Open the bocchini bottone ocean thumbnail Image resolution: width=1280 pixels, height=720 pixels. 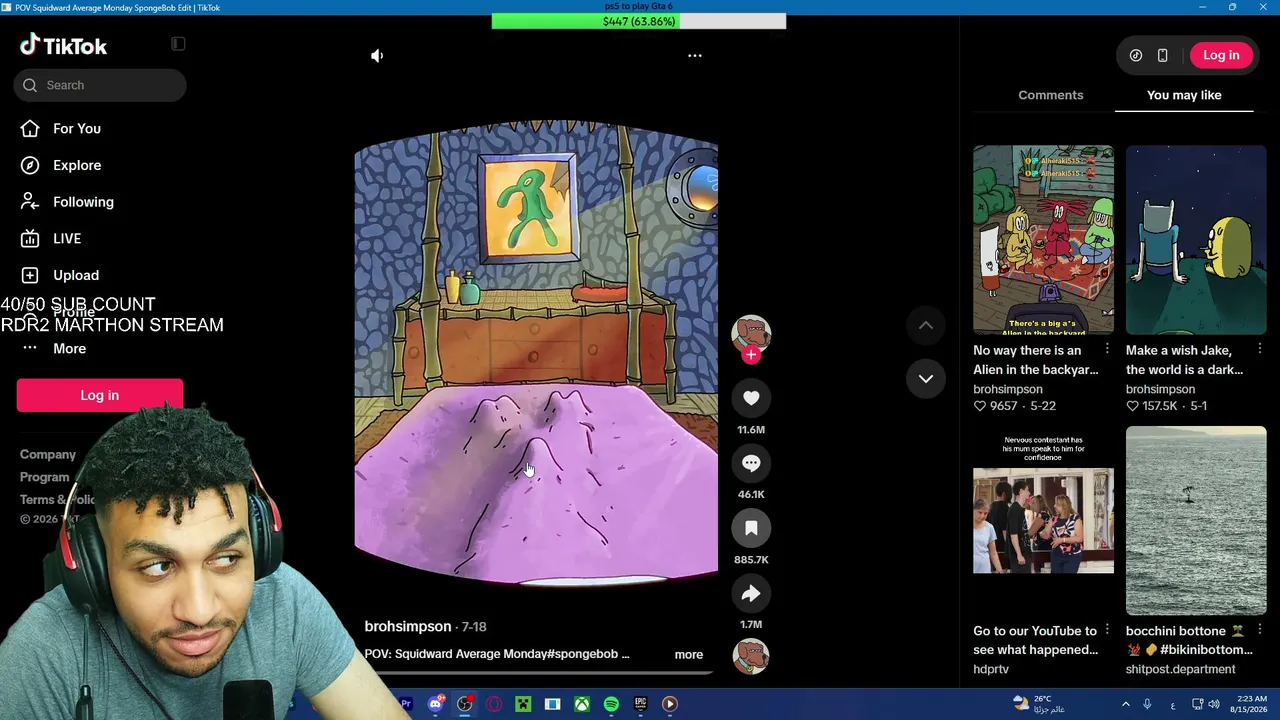[x=1196, y=520]
